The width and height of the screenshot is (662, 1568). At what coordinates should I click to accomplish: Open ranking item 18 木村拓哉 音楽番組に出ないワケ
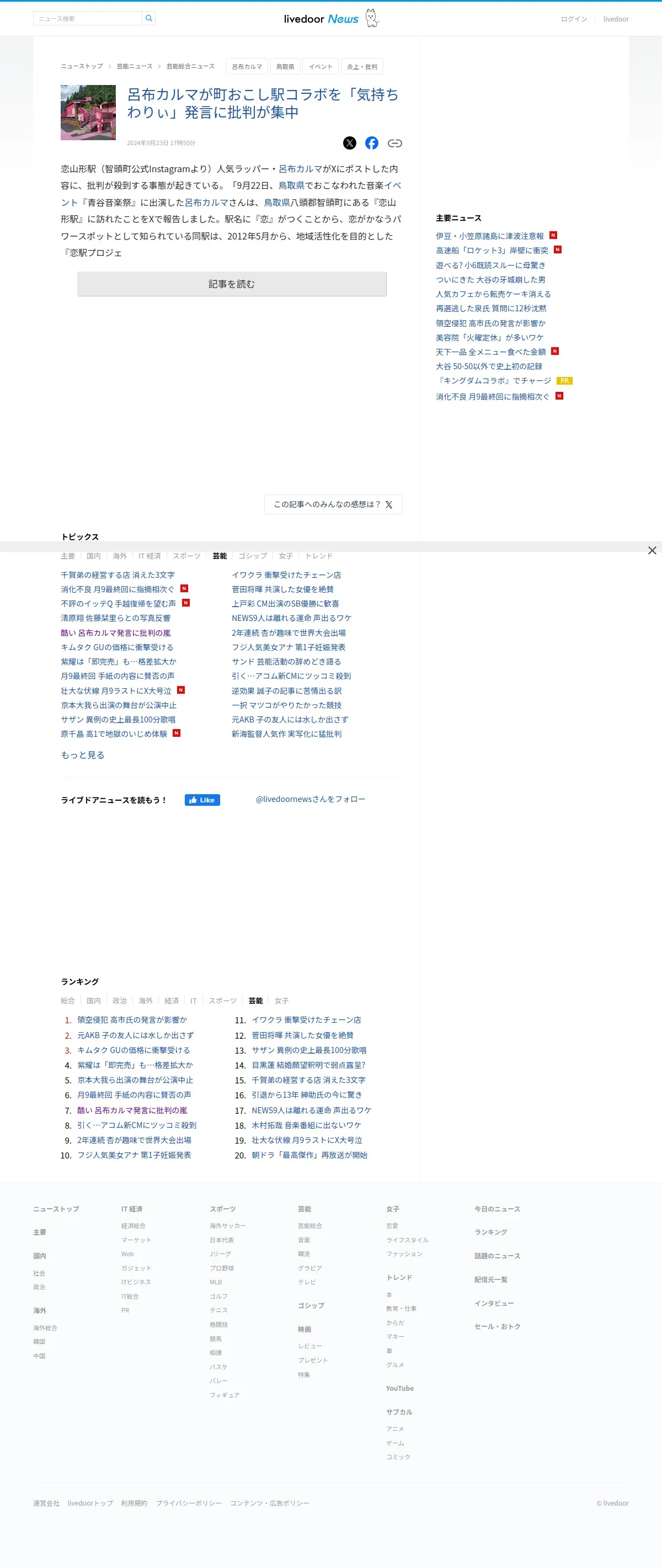pos(307,1125)
